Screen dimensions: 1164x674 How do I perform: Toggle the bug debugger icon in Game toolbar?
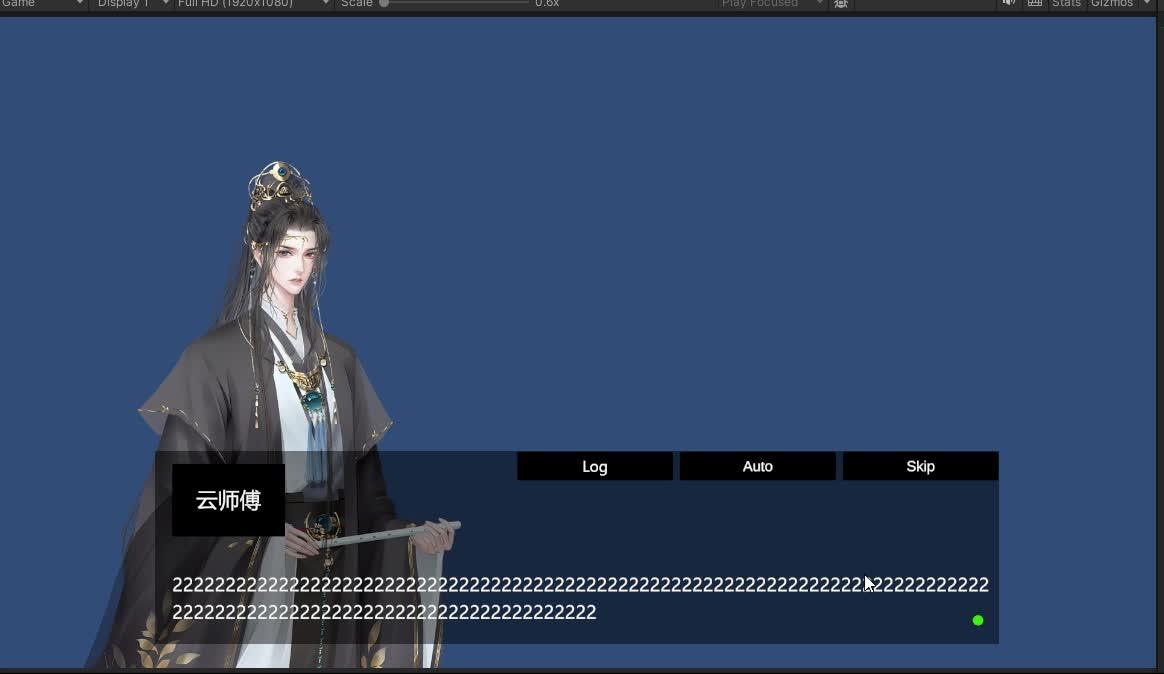pos(840,4)
